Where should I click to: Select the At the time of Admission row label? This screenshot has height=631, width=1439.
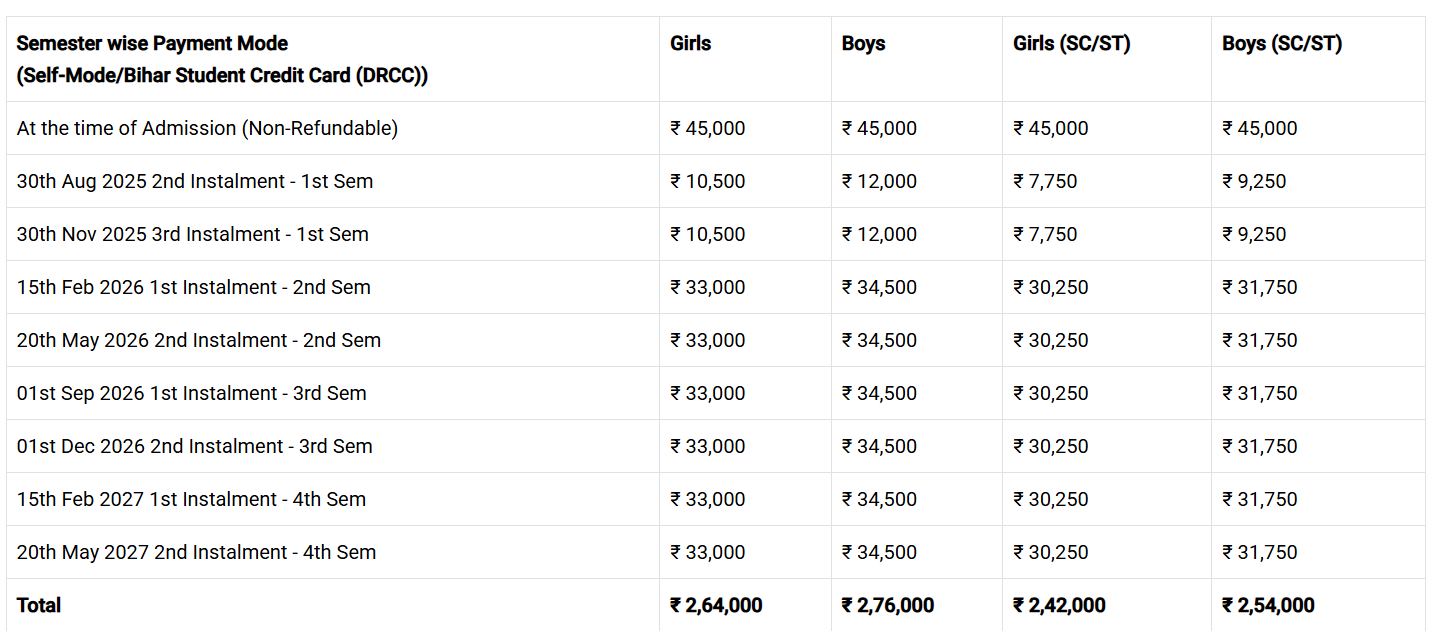(207, 128)
